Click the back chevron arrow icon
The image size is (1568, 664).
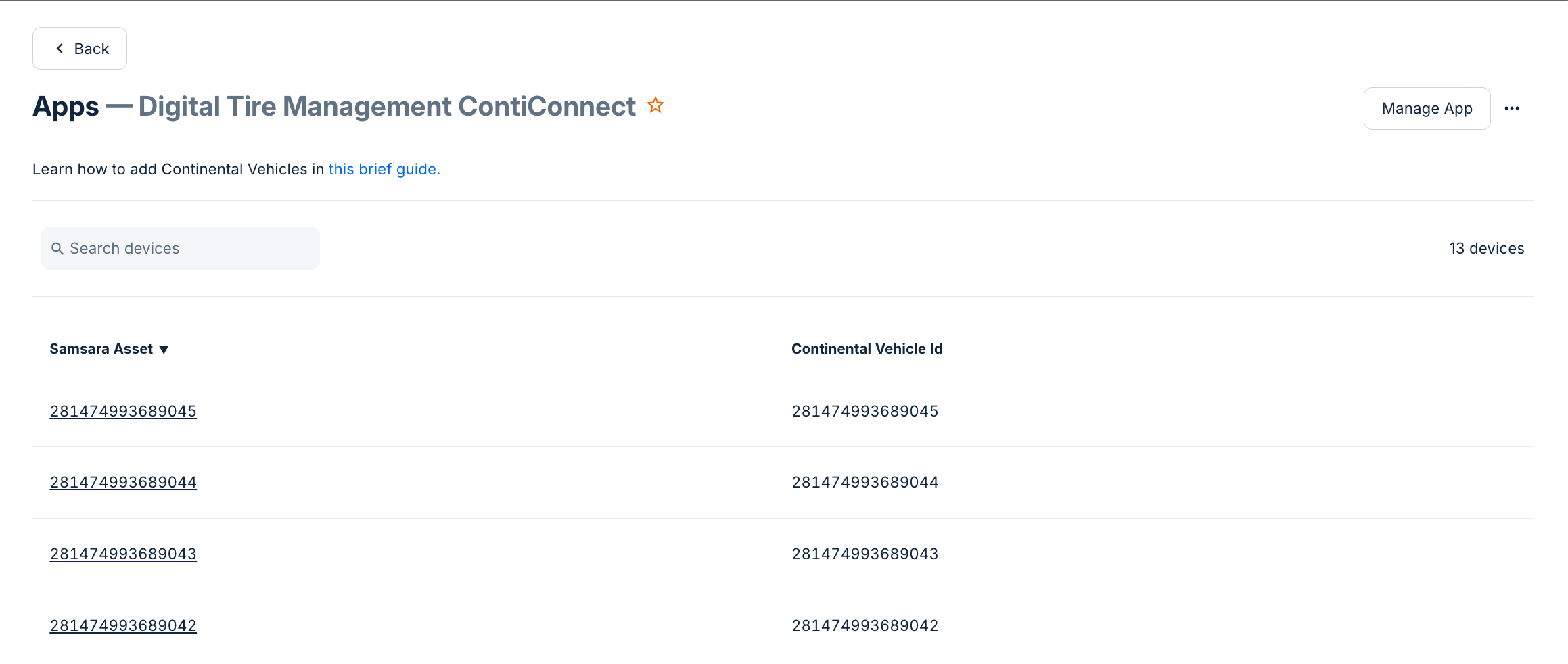point(60,49)
